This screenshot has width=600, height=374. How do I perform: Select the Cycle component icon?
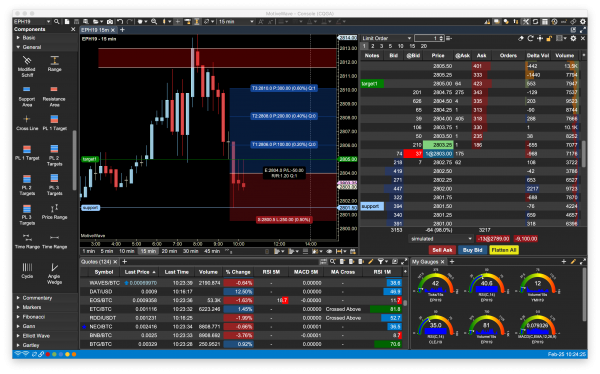click(x=27, y=270)
